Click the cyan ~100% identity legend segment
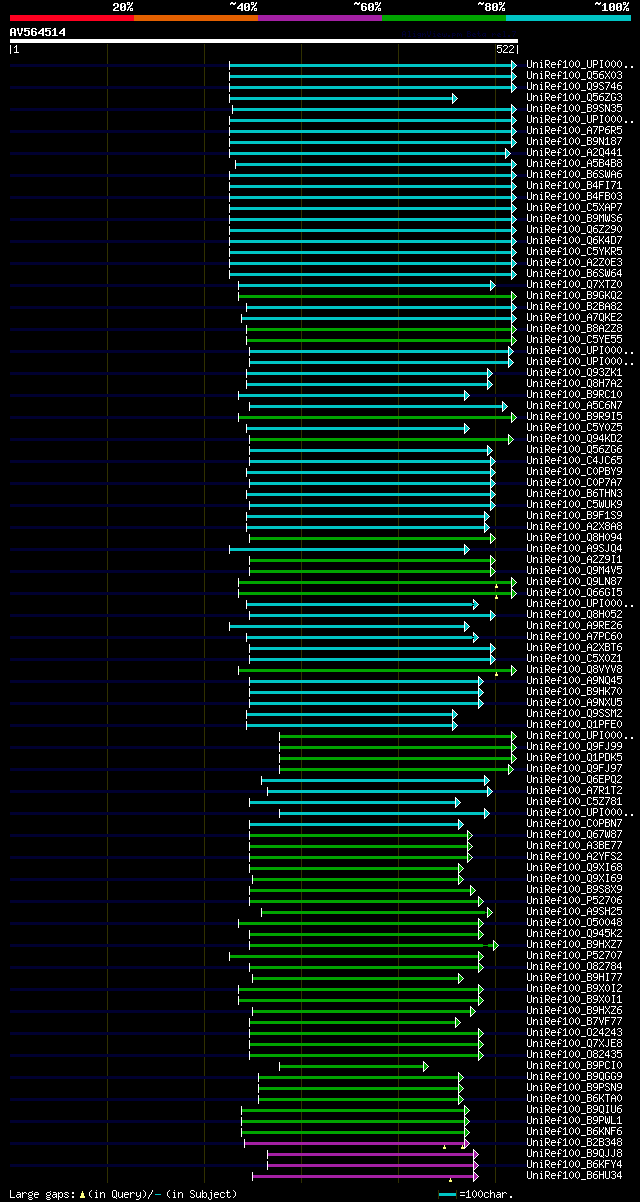640x1202 pixels. [568, 17]
